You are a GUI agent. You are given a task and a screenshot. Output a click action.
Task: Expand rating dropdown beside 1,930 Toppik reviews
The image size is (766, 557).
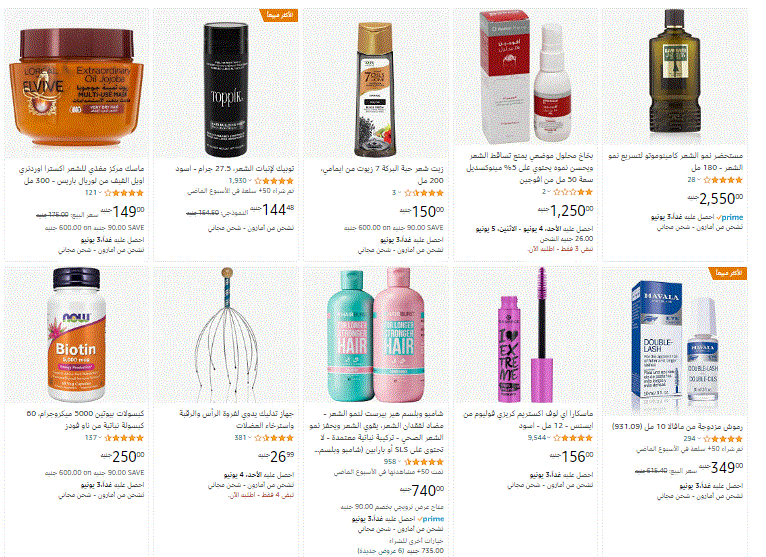click(250, 181)
